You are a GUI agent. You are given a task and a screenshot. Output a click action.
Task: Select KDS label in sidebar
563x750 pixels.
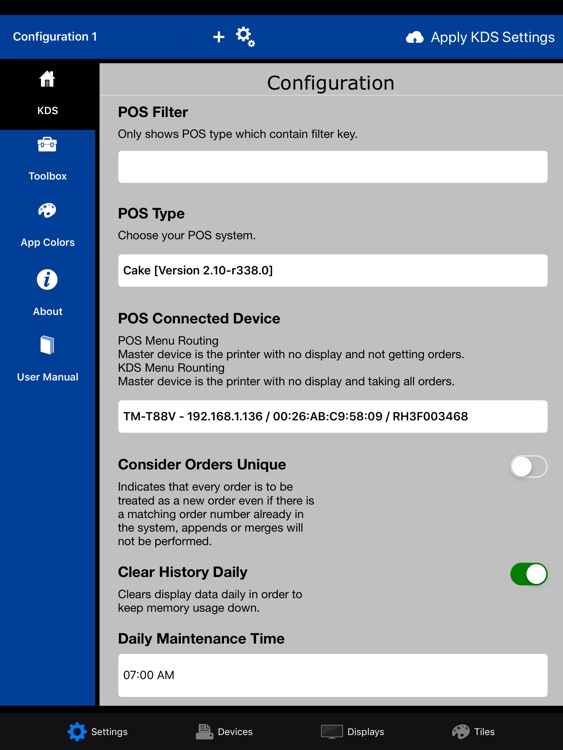(x=47, y=110)
